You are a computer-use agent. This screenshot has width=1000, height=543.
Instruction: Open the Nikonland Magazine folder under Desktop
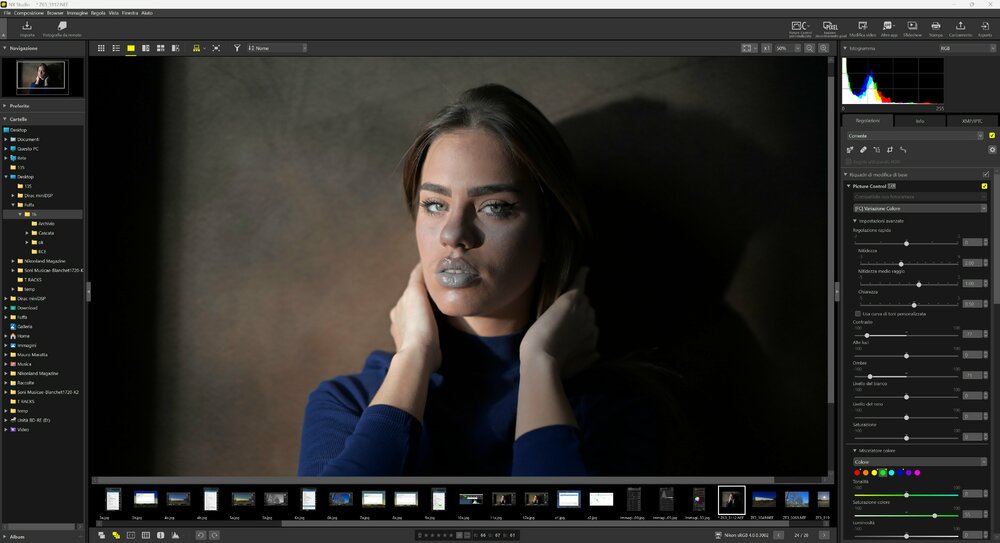[x=45, y=261]
